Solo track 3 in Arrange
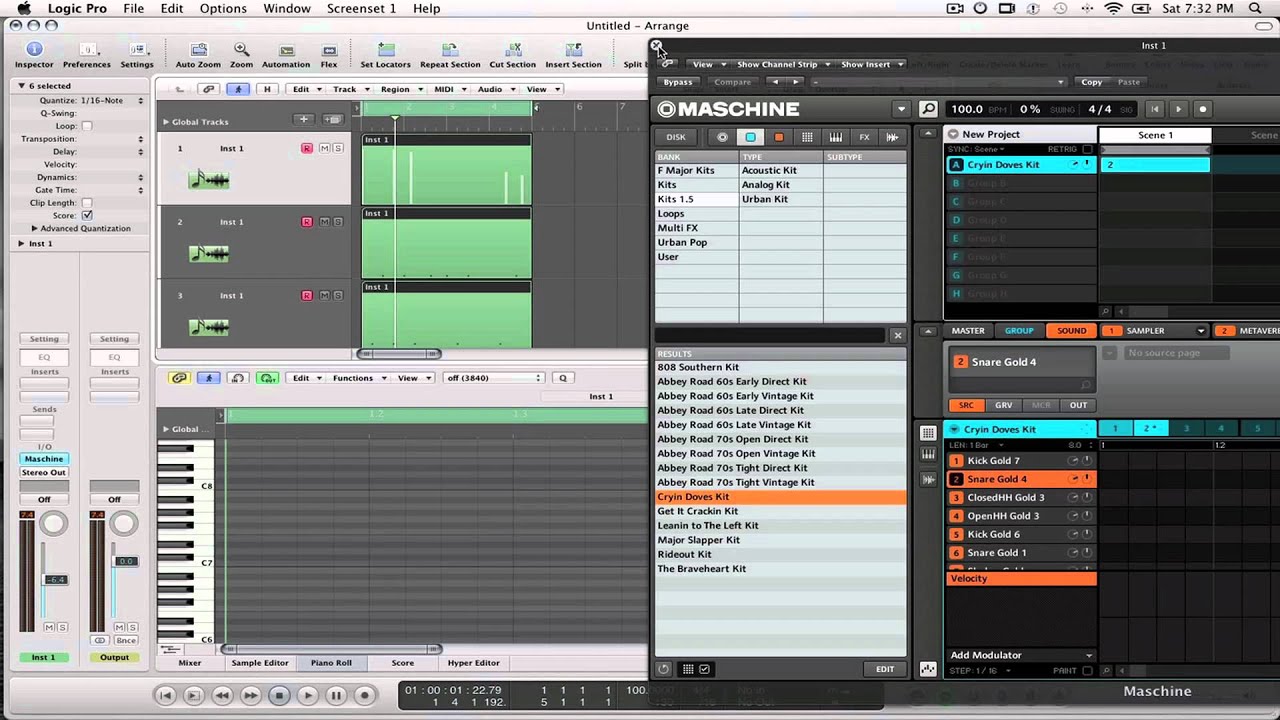 click(x=338, y=295)
